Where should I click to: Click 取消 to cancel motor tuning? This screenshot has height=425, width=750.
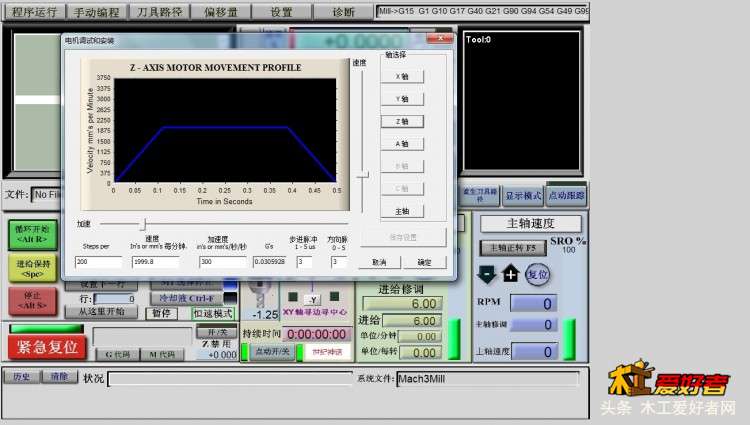(x=379, y=262)
